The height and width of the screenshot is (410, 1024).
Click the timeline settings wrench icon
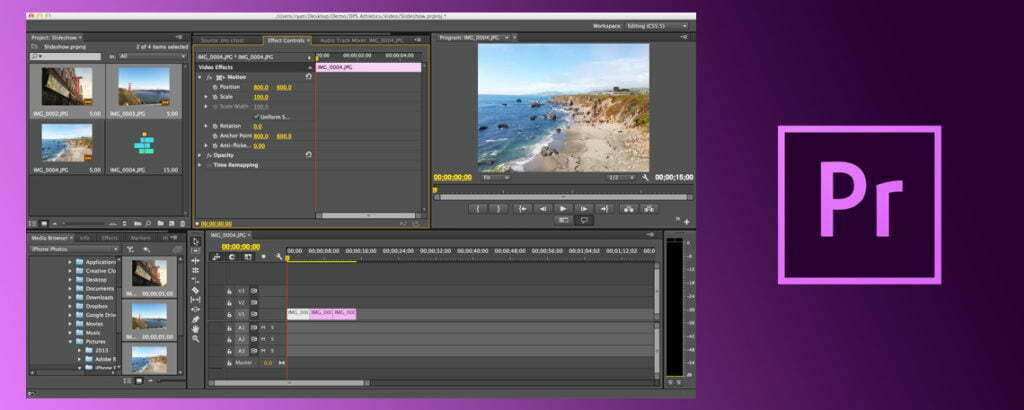pos(279,257)
